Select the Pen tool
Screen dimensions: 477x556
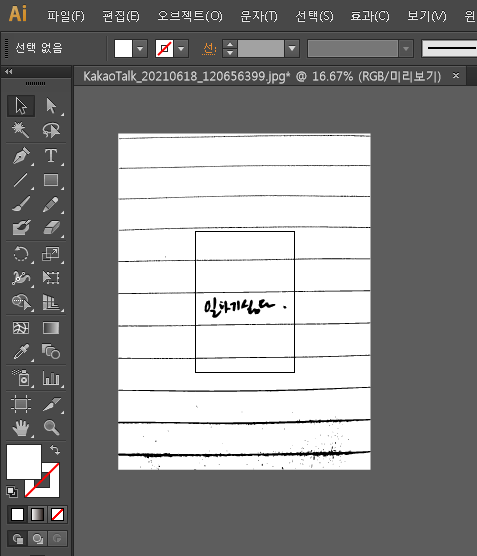point(21,156)
